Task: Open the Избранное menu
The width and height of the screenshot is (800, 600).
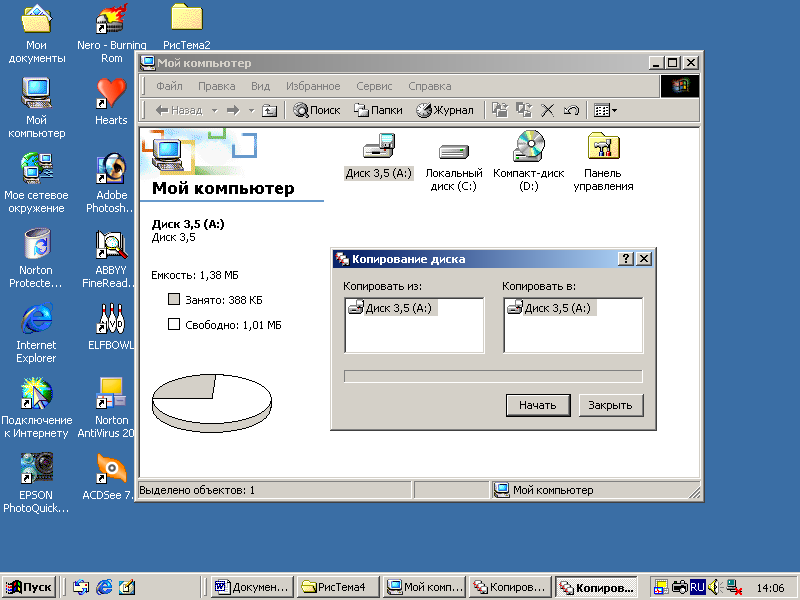Action: coord(313,86)
